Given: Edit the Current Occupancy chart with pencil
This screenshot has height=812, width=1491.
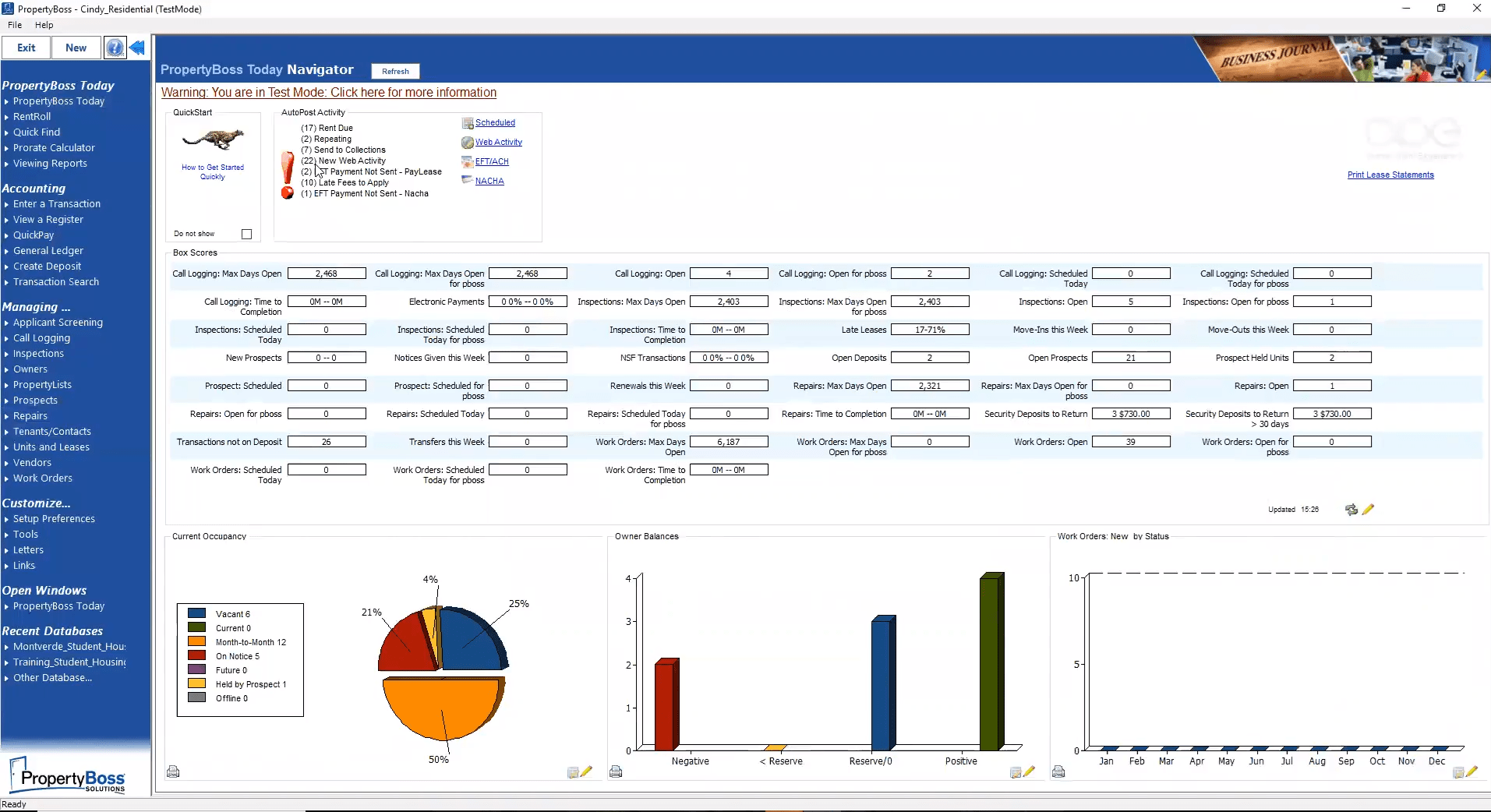Looking at the screenshot, I should (587, 771).
